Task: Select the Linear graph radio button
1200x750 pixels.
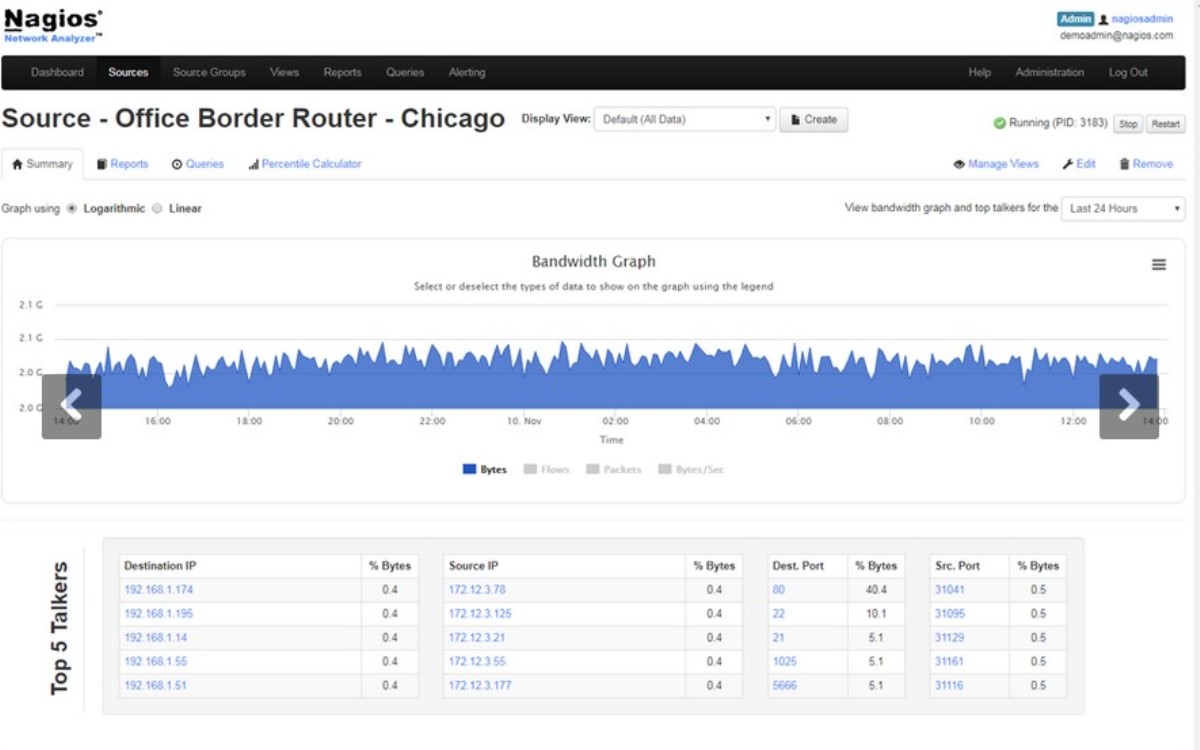Action: point(157,209)
